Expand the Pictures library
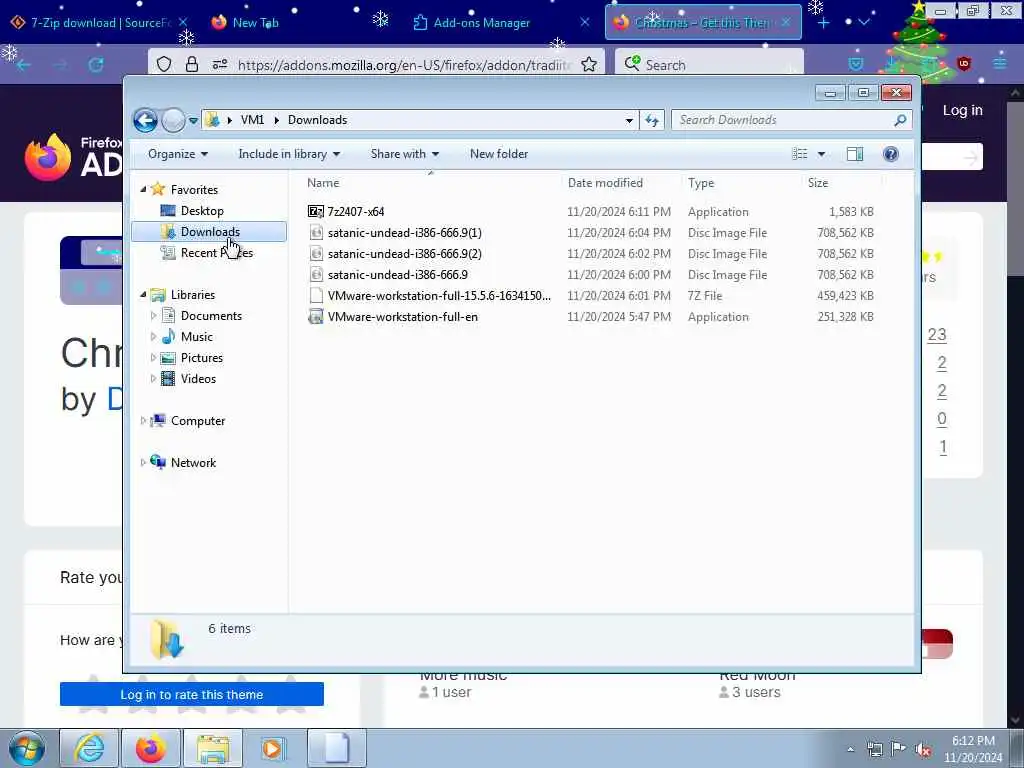The image size is (1024, 768). 153,358
